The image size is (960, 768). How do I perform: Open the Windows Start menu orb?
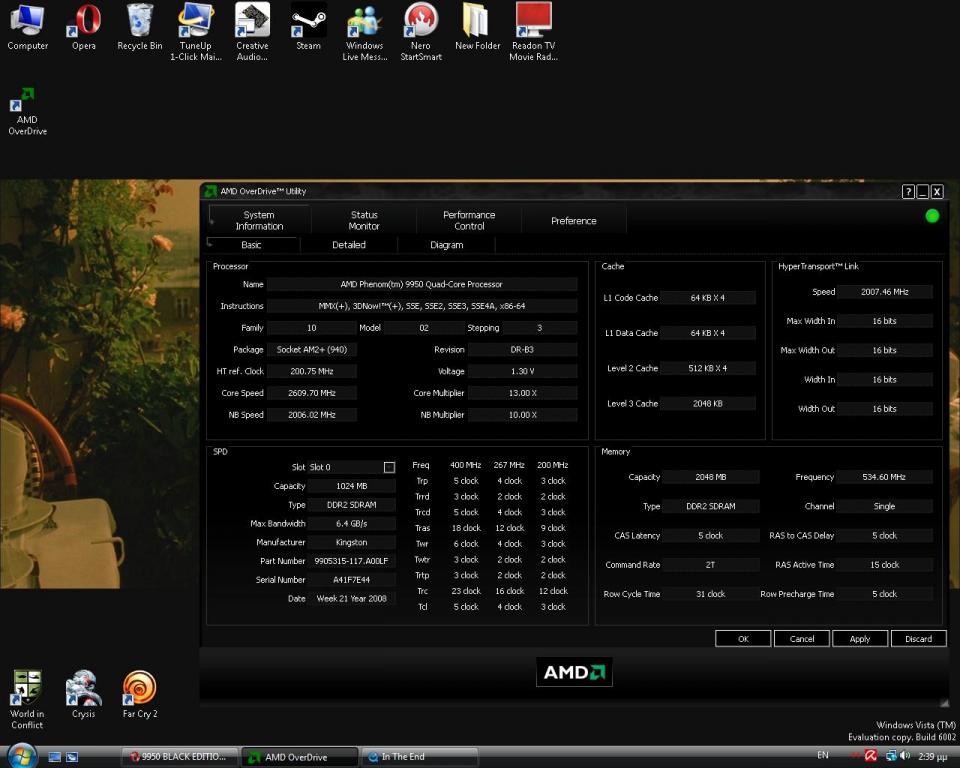pos(22,756)
